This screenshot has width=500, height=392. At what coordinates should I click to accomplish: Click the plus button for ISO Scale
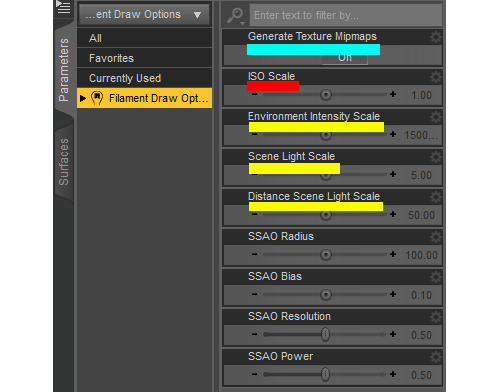(393, 94)
